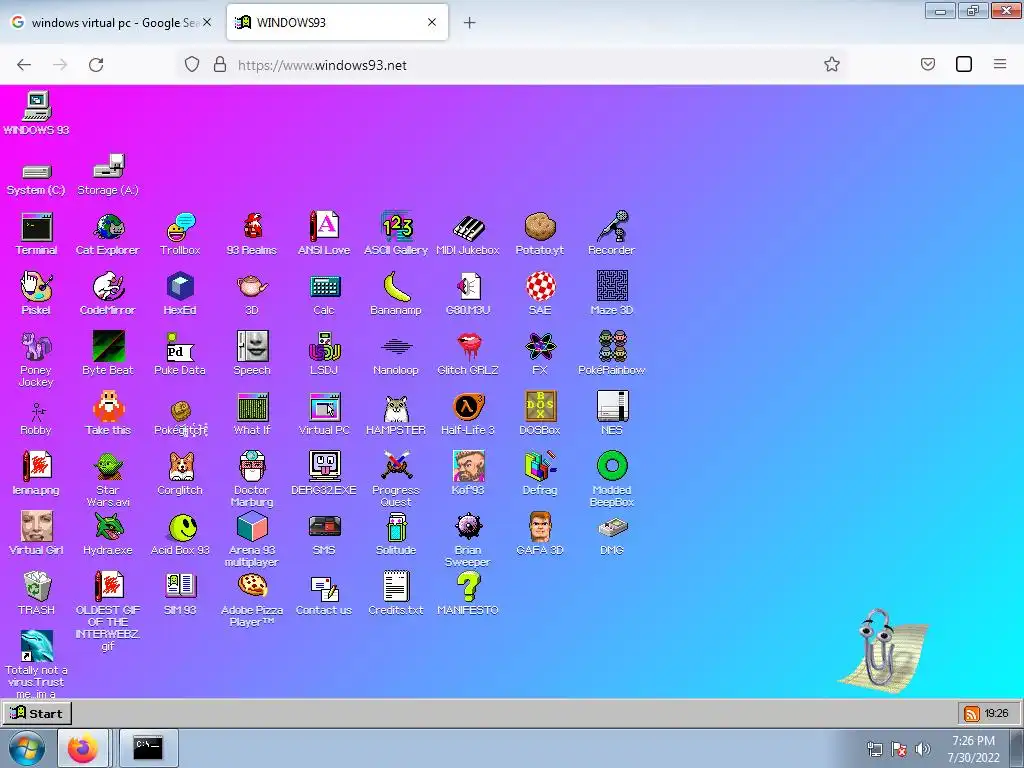Image resolution: width=1024 pixels, height=768 pixels.
Task: Open the Firefox hamburger menu
Action: [1000, 64]
